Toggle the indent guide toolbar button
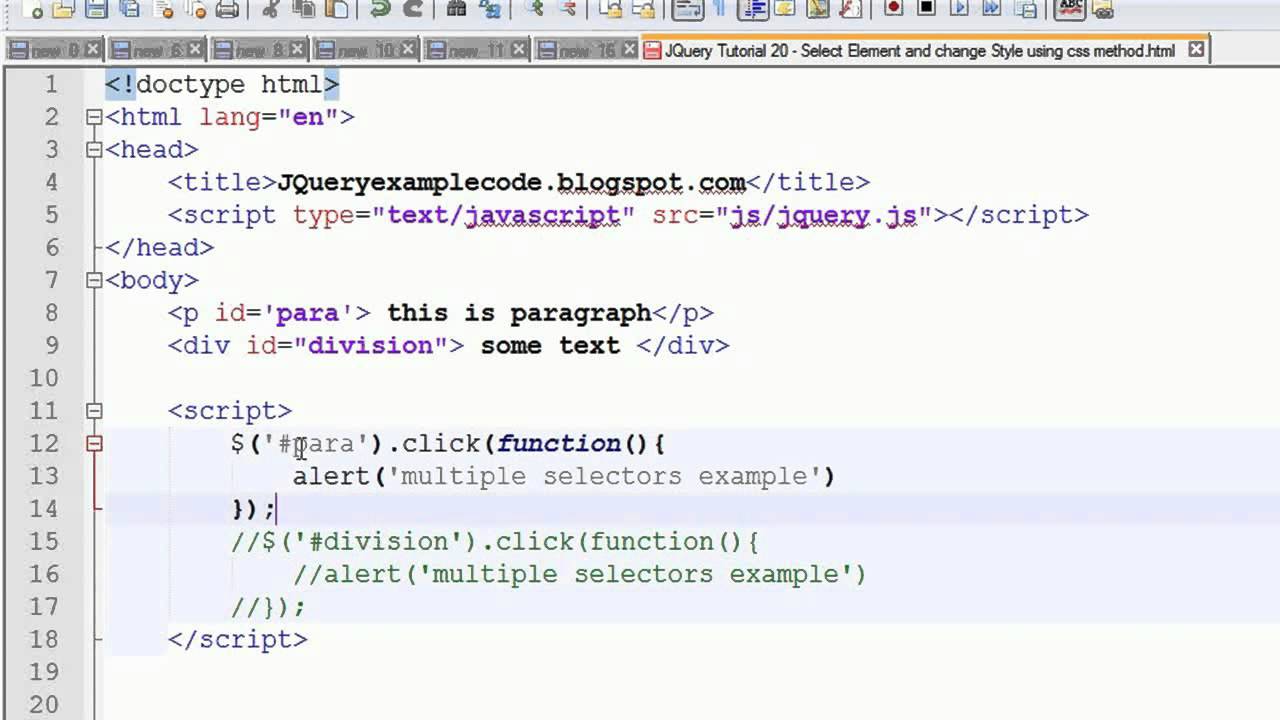This screenshot has height=720, width=1280. click(x=752, y=9)
